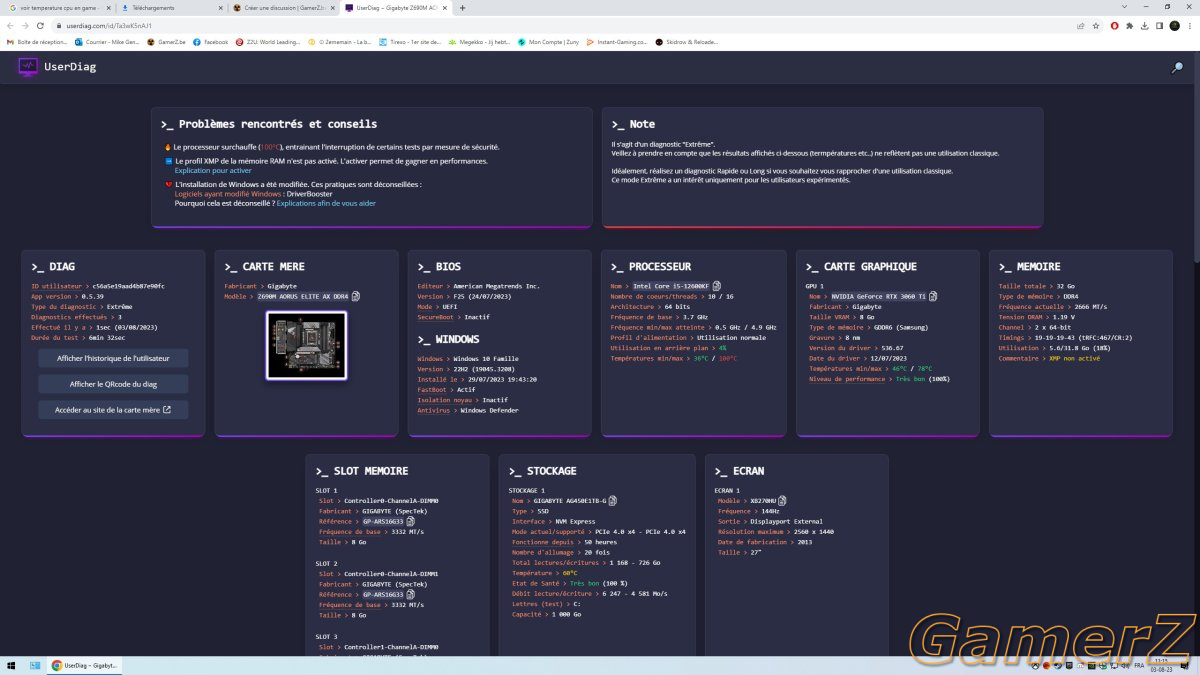Click the taskbar clock
This screenshot has height=675, width=1200.
(x=1161, y=665)
